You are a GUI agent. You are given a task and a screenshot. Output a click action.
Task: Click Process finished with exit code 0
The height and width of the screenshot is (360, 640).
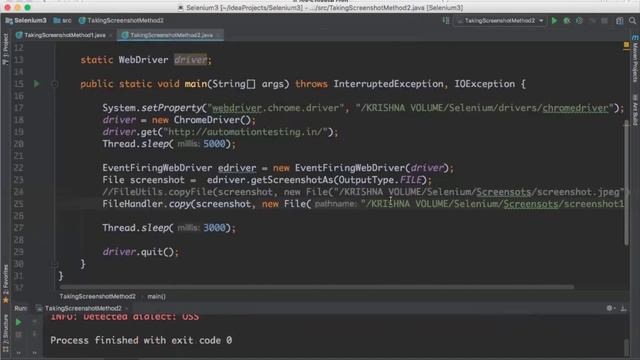click(141, 340)
